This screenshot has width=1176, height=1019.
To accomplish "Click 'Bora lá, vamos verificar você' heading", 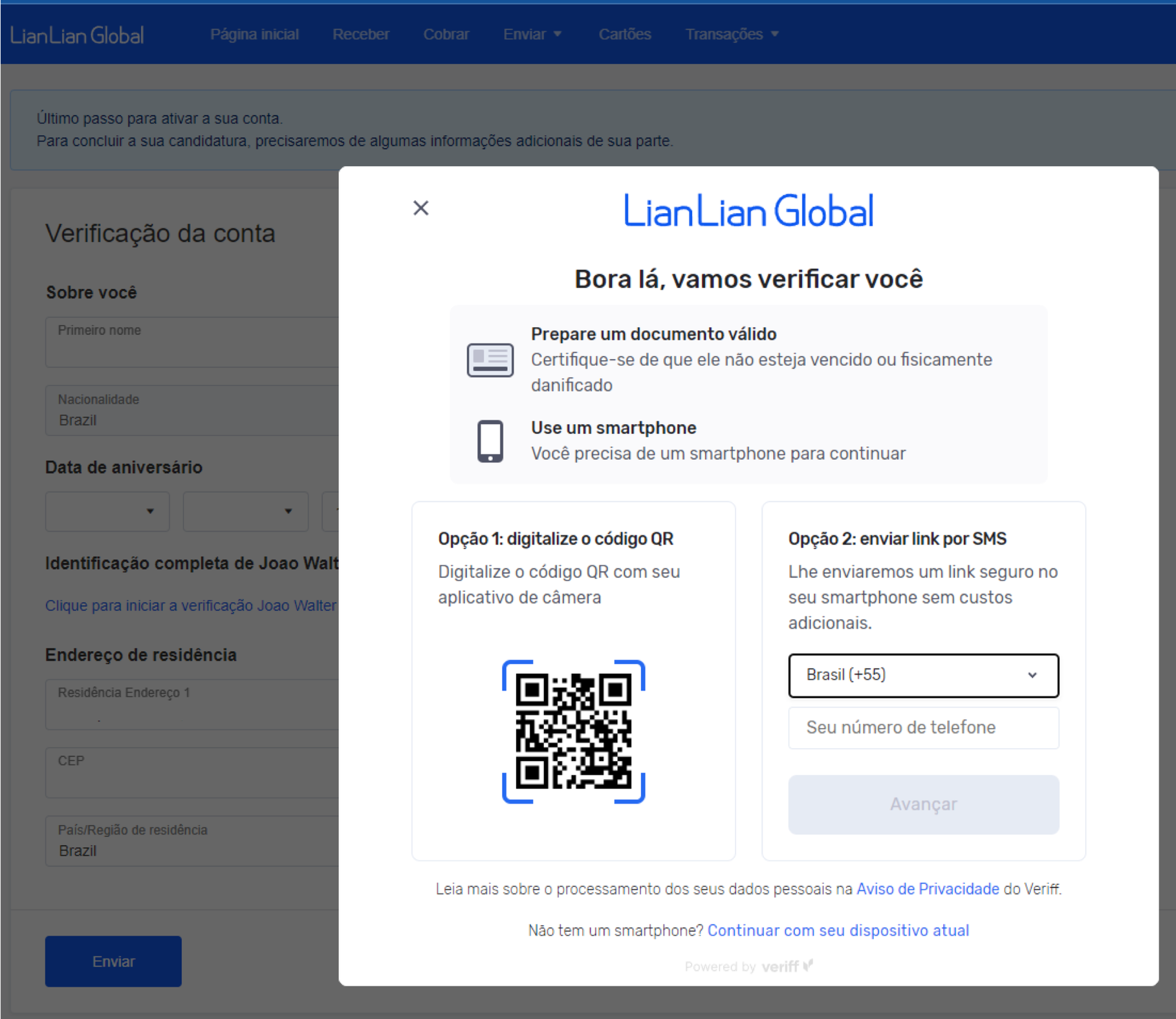I will [x=748, y=279].
